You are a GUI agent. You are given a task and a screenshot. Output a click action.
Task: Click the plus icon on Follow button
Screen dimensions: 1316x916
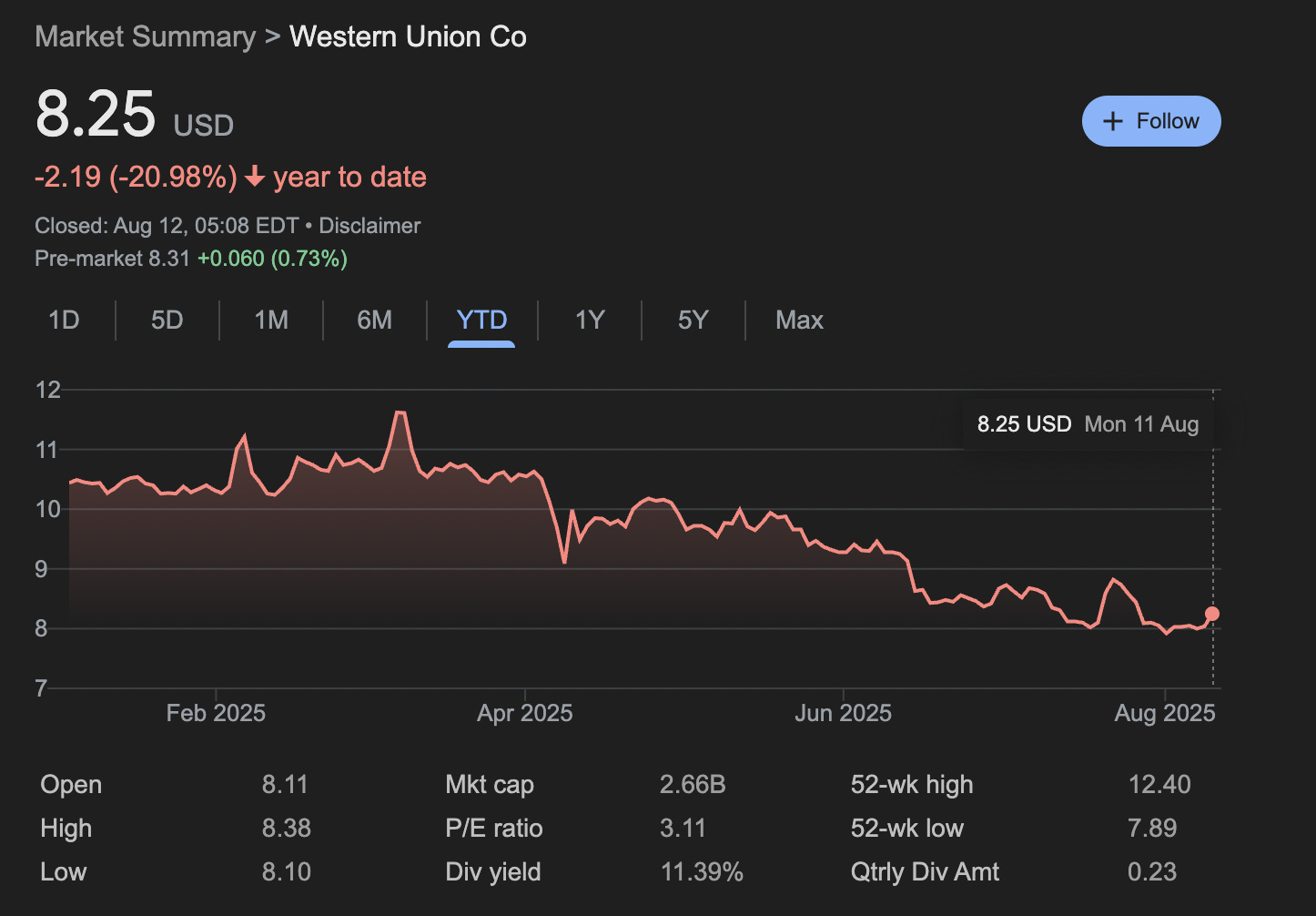(x=1113, y=120)
